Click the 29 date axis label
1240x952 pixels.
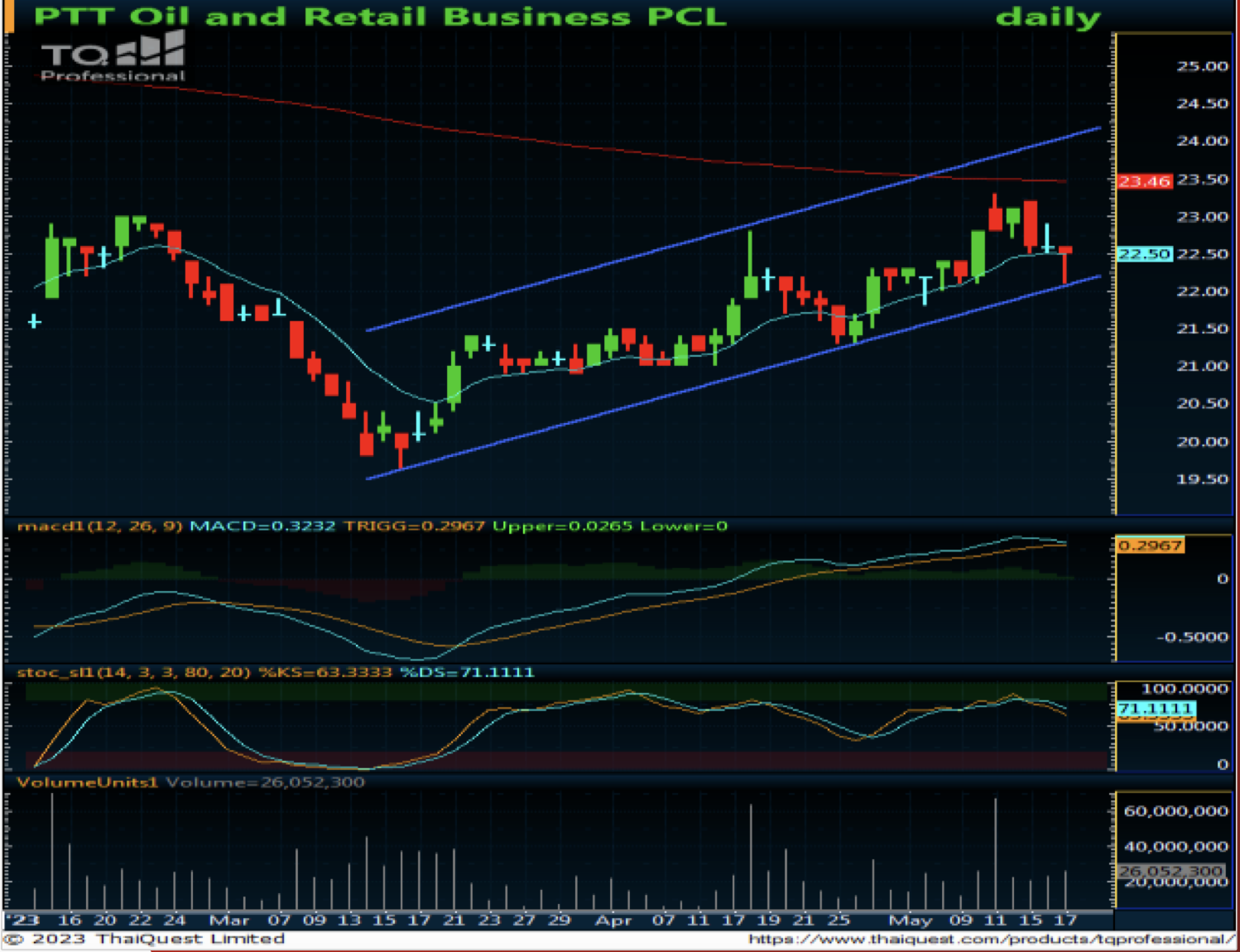[x=560, y=921]
